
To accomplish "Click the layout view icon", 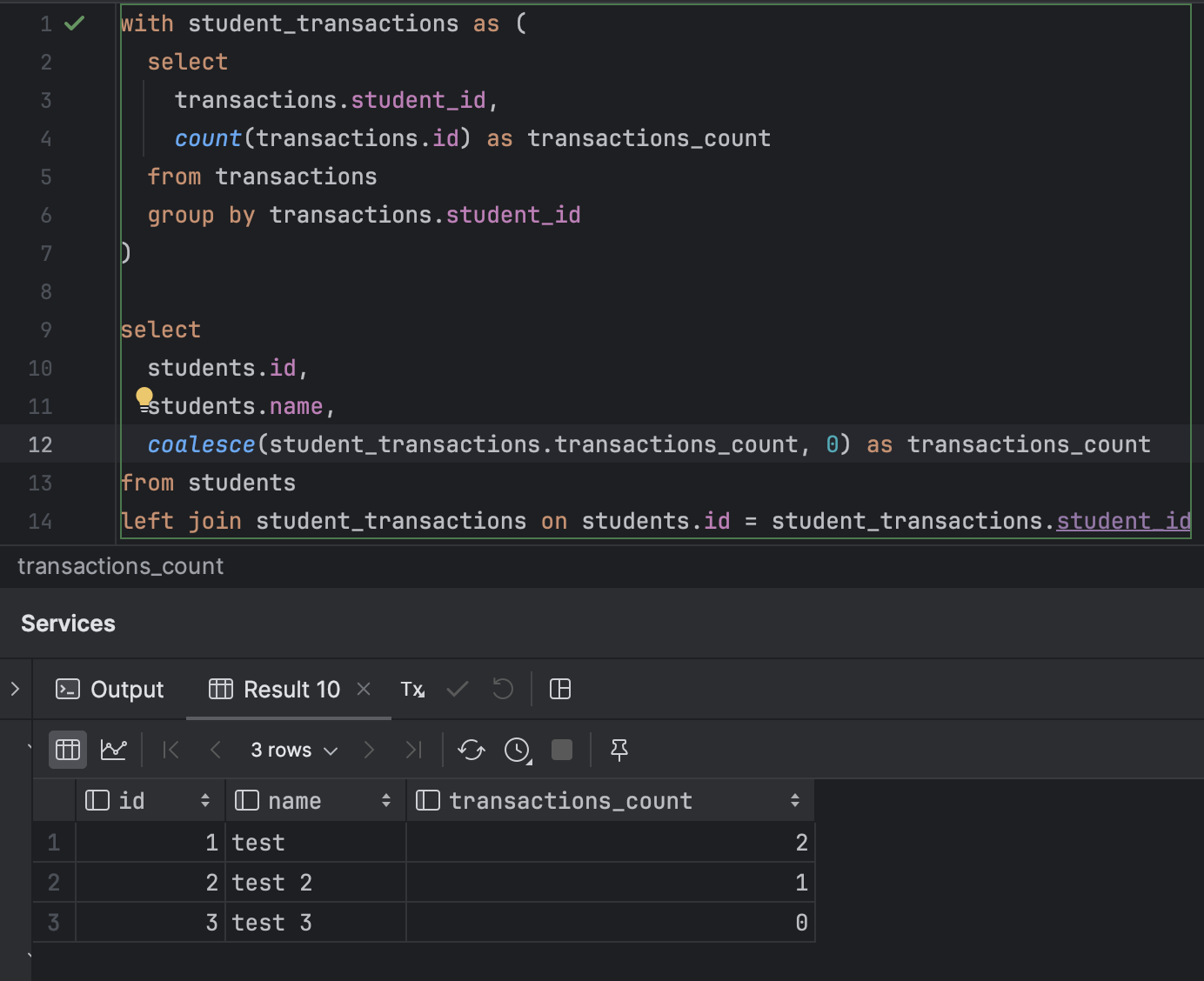I will [x=560, y=690].
